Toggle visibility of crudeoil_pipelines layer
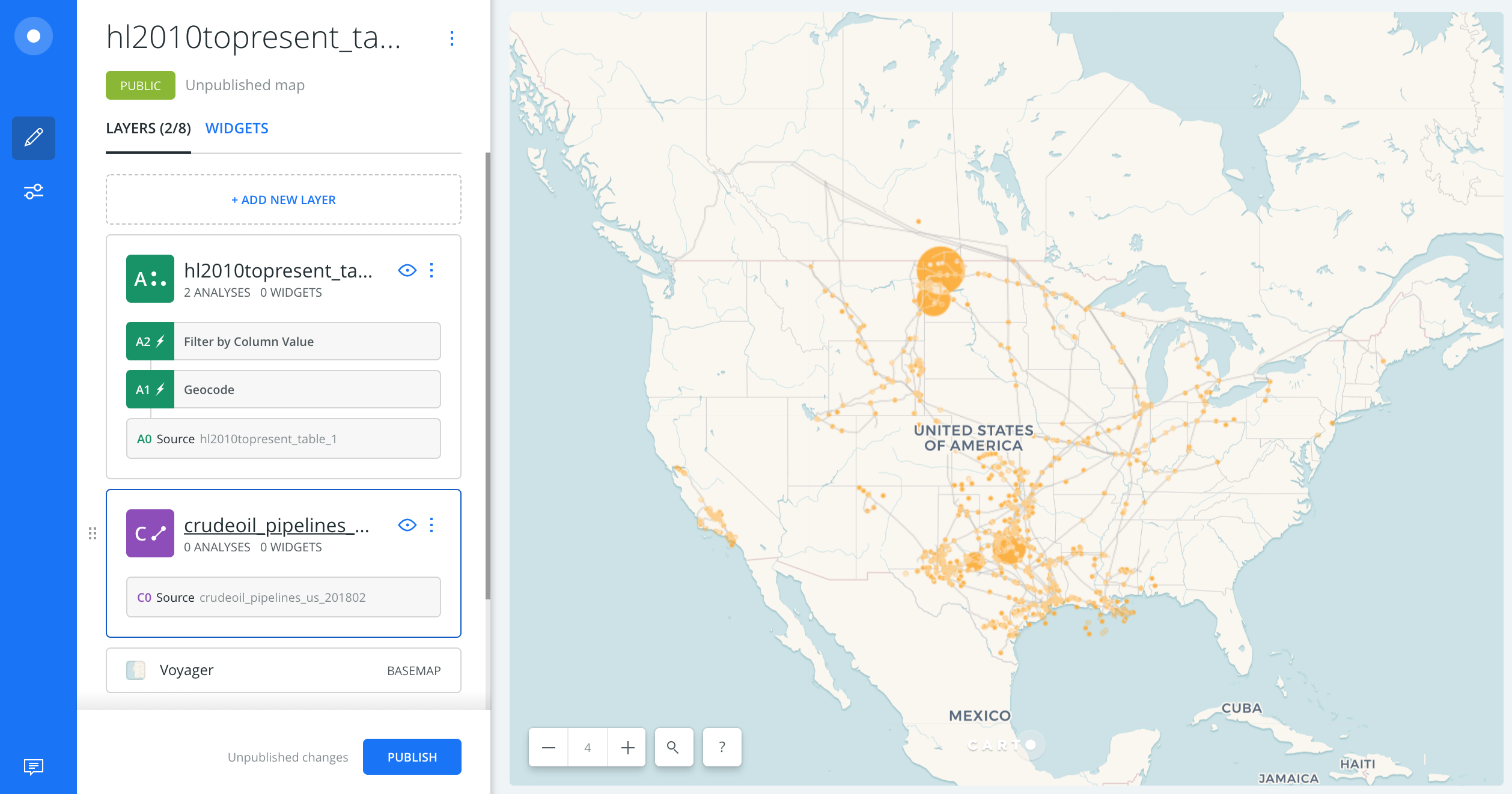The width and height of the screenshot is (1512, 794). tap(407, 525)
